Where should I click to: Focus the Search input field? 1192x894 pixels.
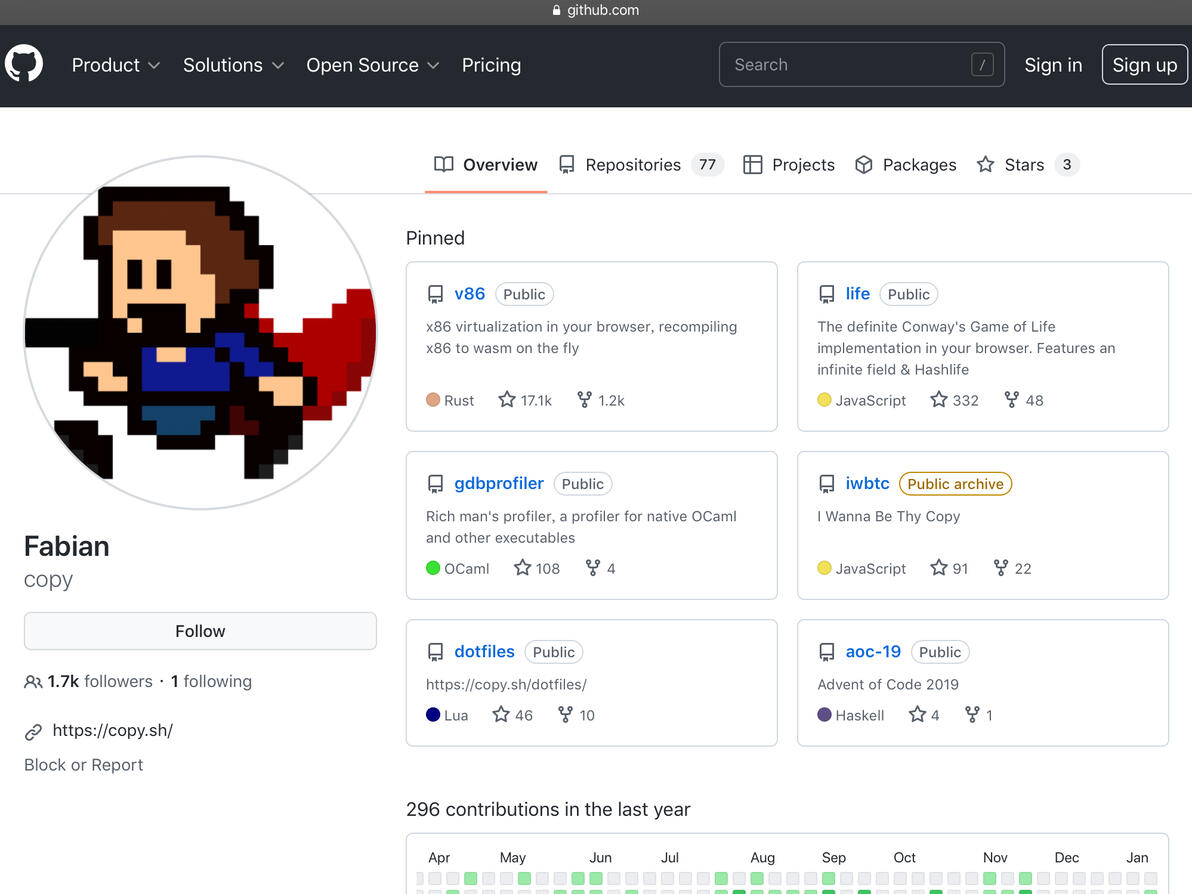click(861, 65)
